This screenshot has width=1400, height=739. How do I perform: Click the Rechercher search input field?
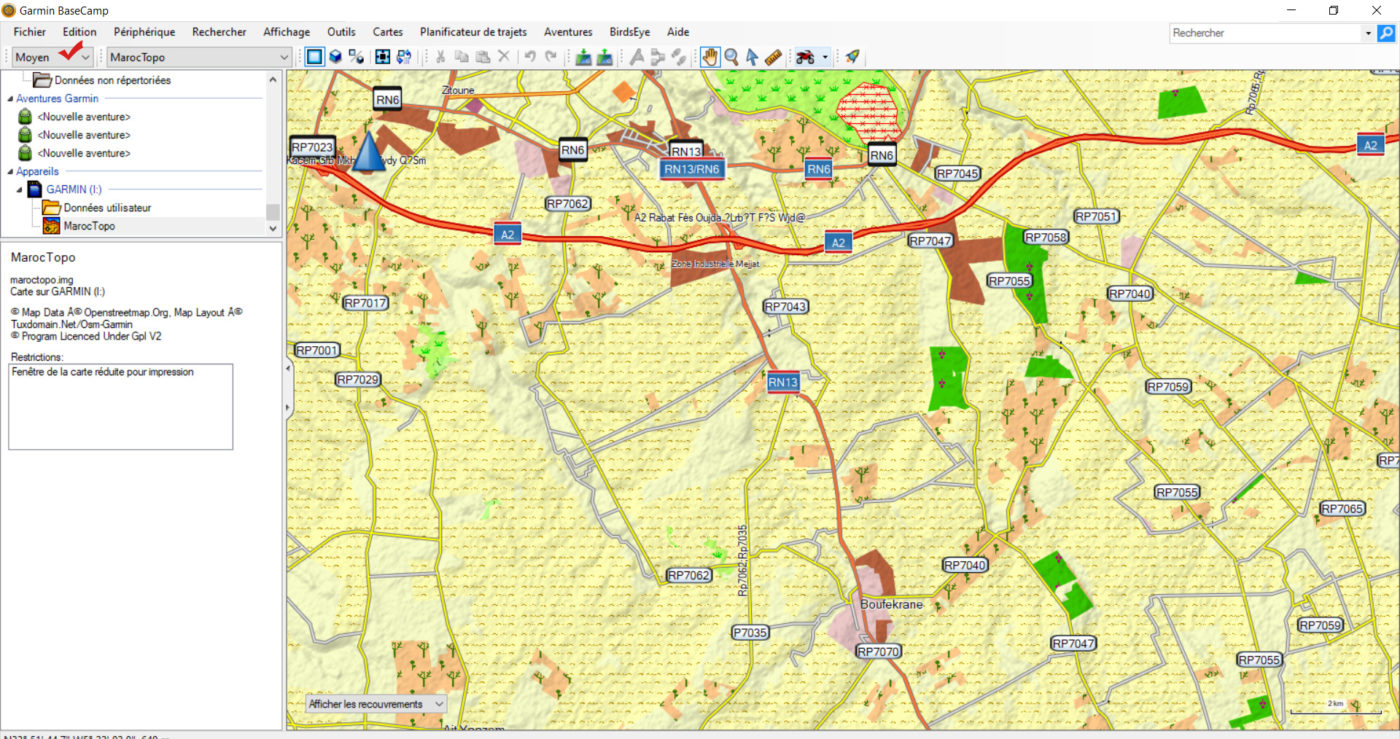1265,33
